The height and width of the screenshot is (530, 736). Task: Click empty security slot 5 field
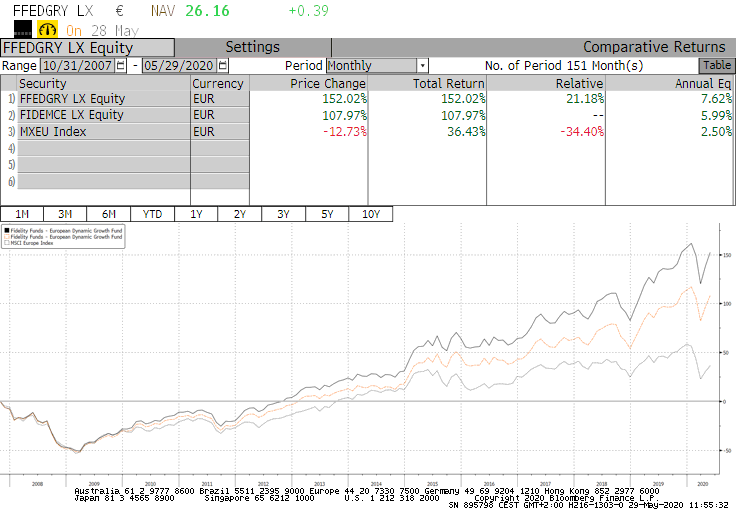[x=104, y=165]
